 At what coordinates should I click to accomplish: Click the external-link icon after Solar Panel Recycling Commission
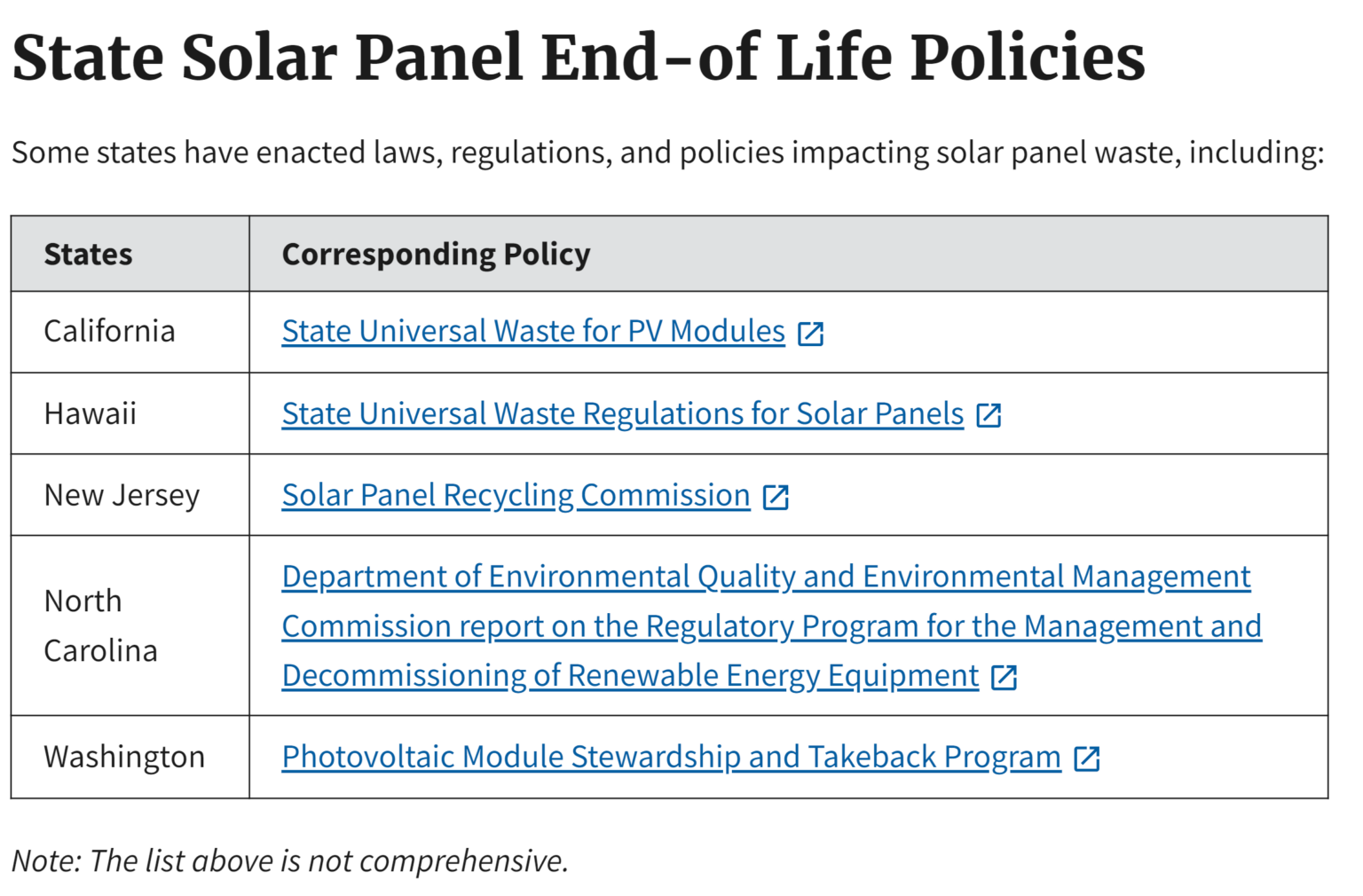click(776, 497)
